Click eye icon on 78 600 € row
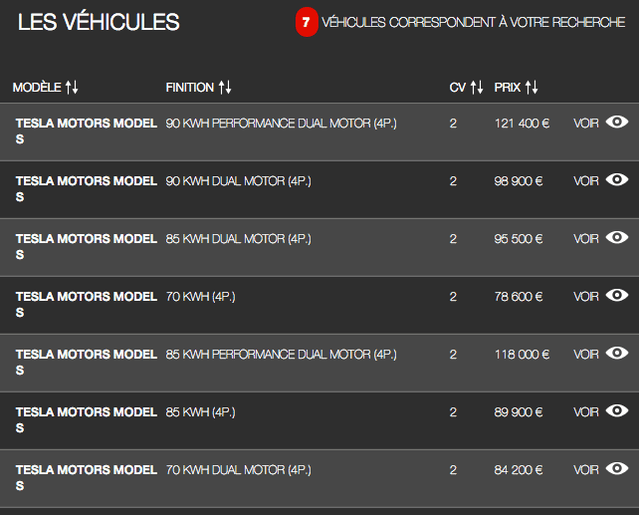640x515 pixels. coord(617,296)
